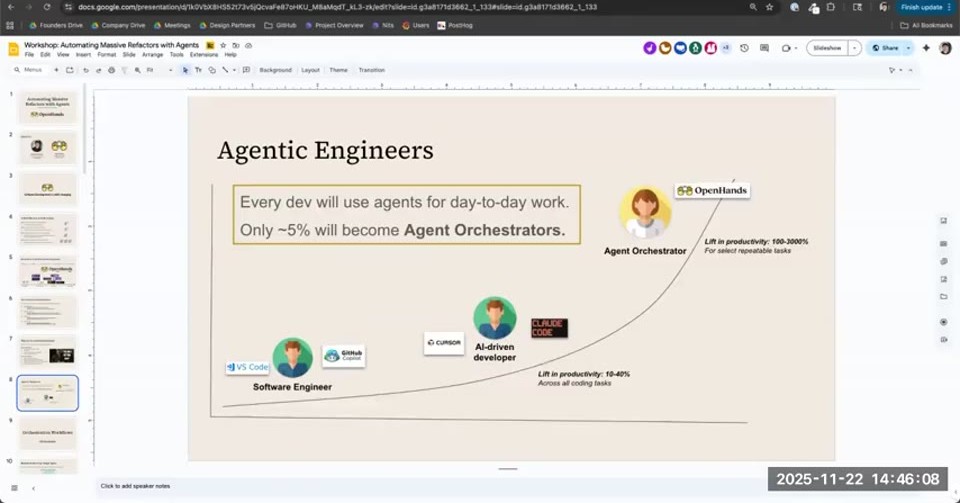Undo the last action
The width and height of the screenshot is (960, 503).
pyautogui.click(x=86, y=70)
